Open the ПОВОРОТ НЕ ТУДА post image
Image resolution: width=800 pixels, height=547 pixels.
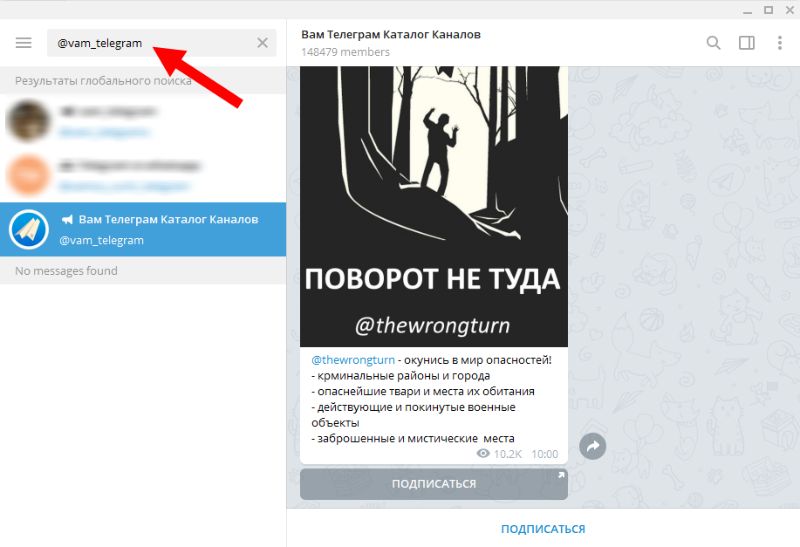[434, 207]
